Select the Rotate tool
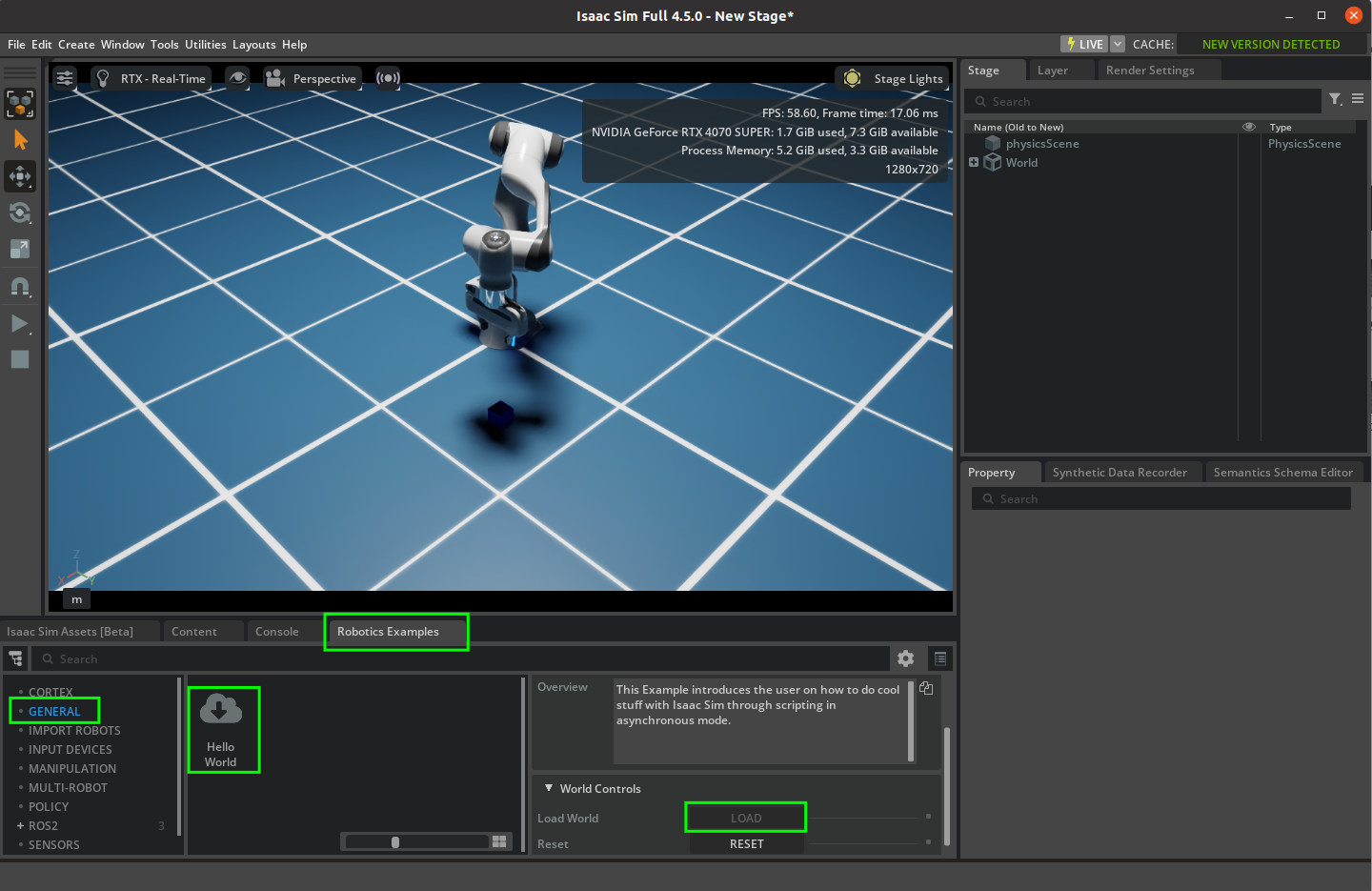Image resolution: width=1372 pixels, height=891 pixels. 20,213
